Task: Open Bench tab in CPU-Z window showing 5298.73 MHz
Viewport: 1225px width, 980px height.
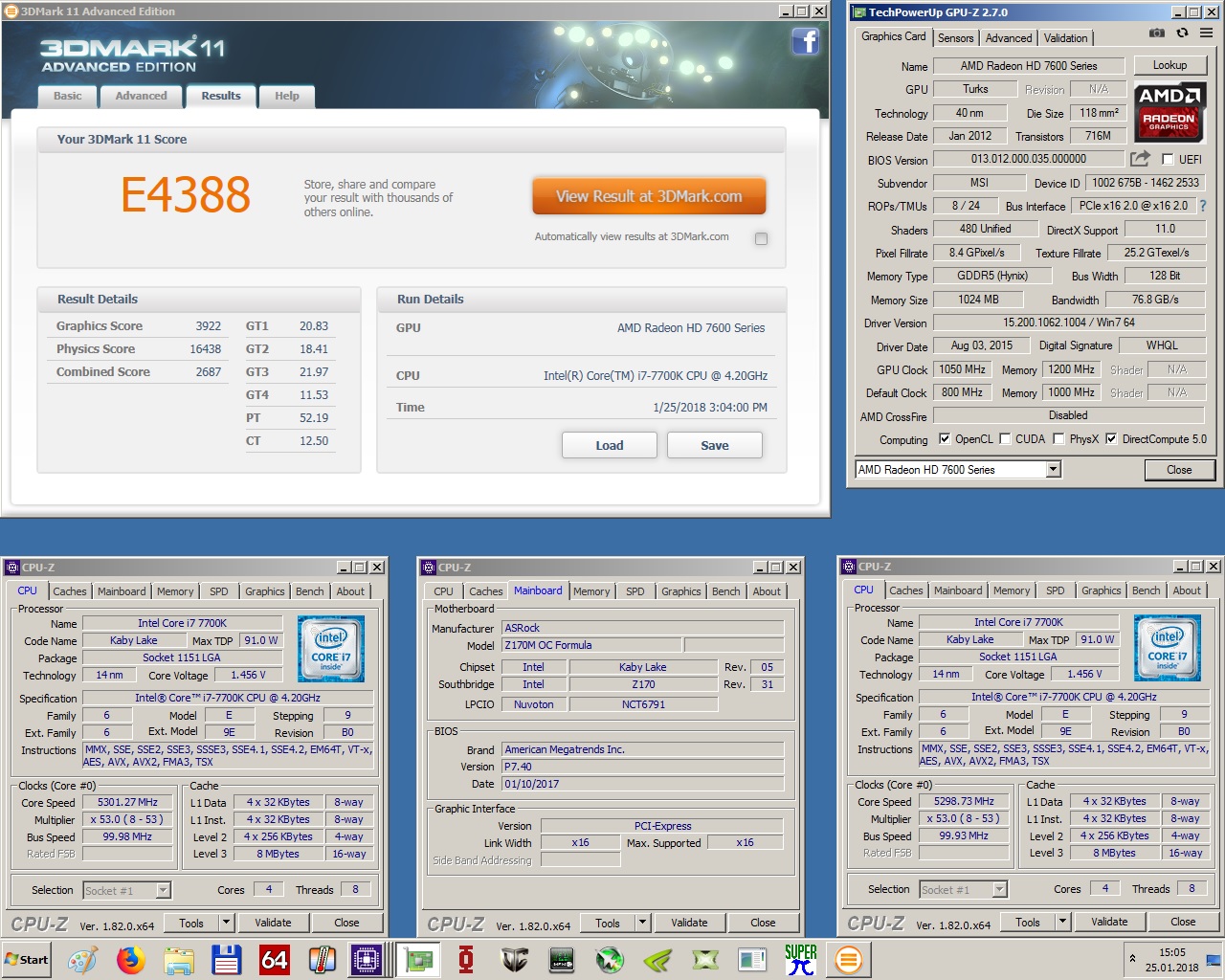Action: (x=1146, y=590)
